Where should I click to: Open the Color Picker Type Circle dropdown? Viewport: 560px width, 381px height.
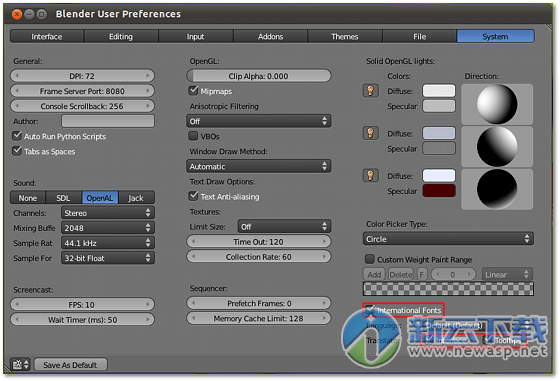[448, 239]
